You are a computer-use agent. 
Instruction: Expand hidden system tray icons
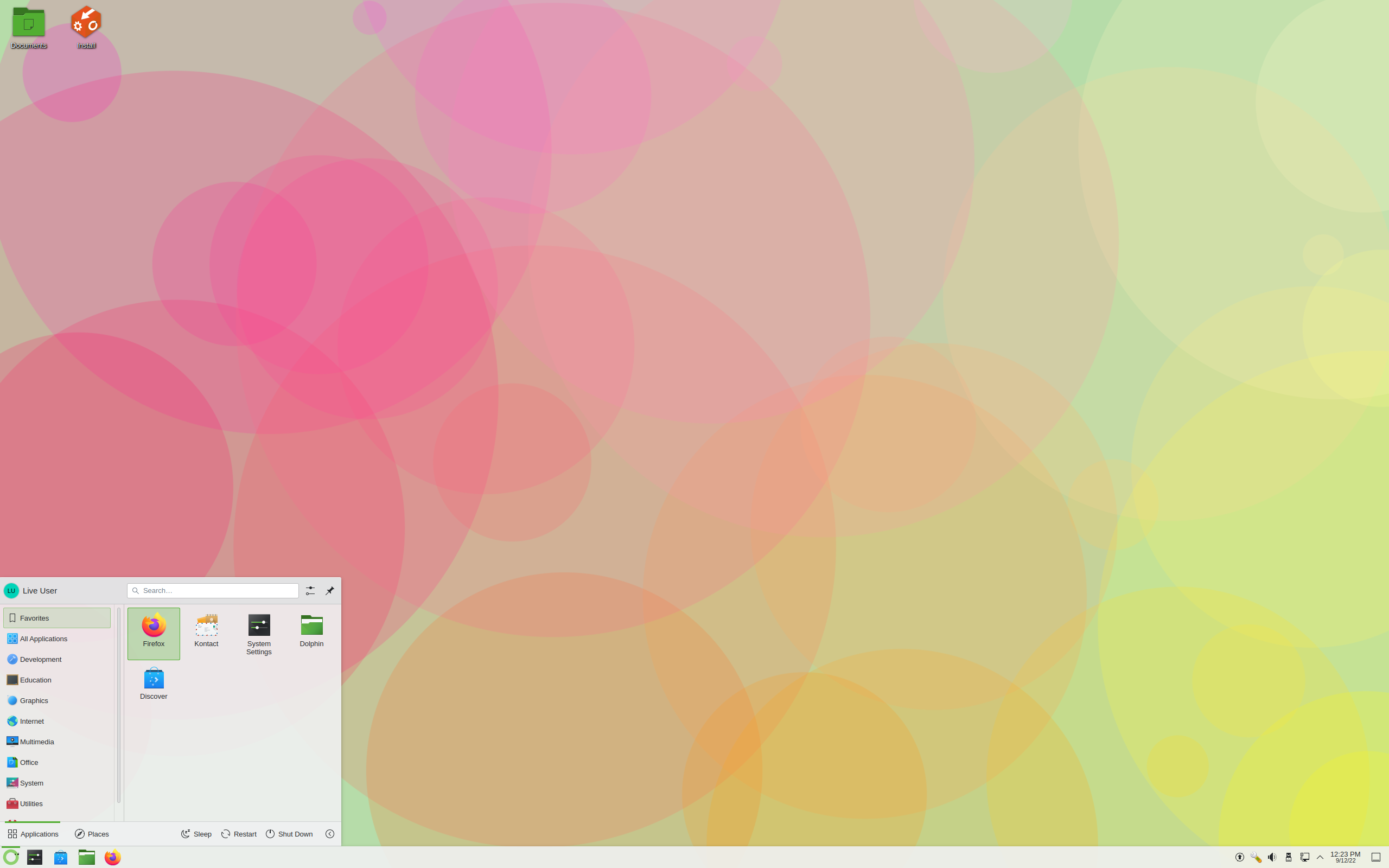(1320, 858)
